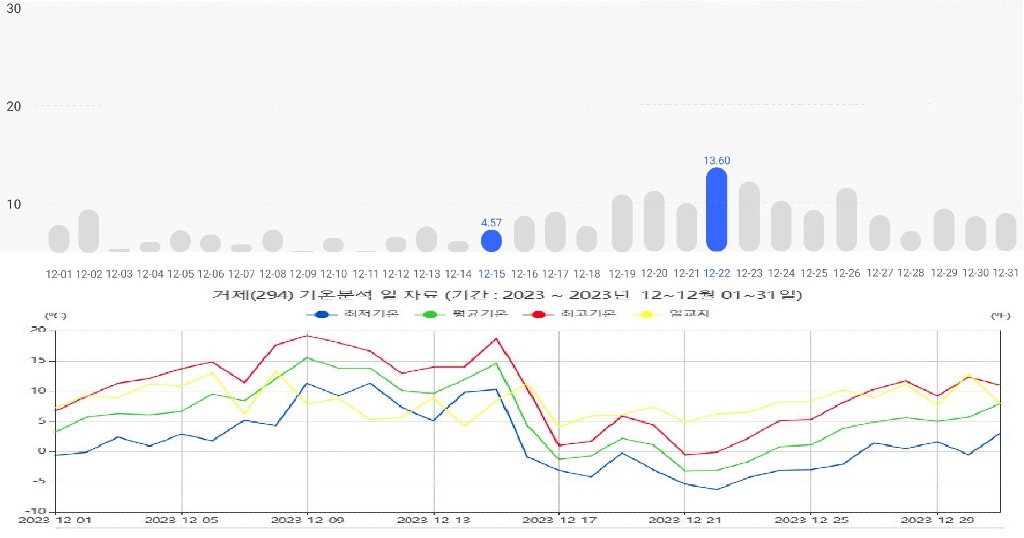1024x538 pixels.
Task: Click the 12-31 date axis label
Action: coord(1005,273)
